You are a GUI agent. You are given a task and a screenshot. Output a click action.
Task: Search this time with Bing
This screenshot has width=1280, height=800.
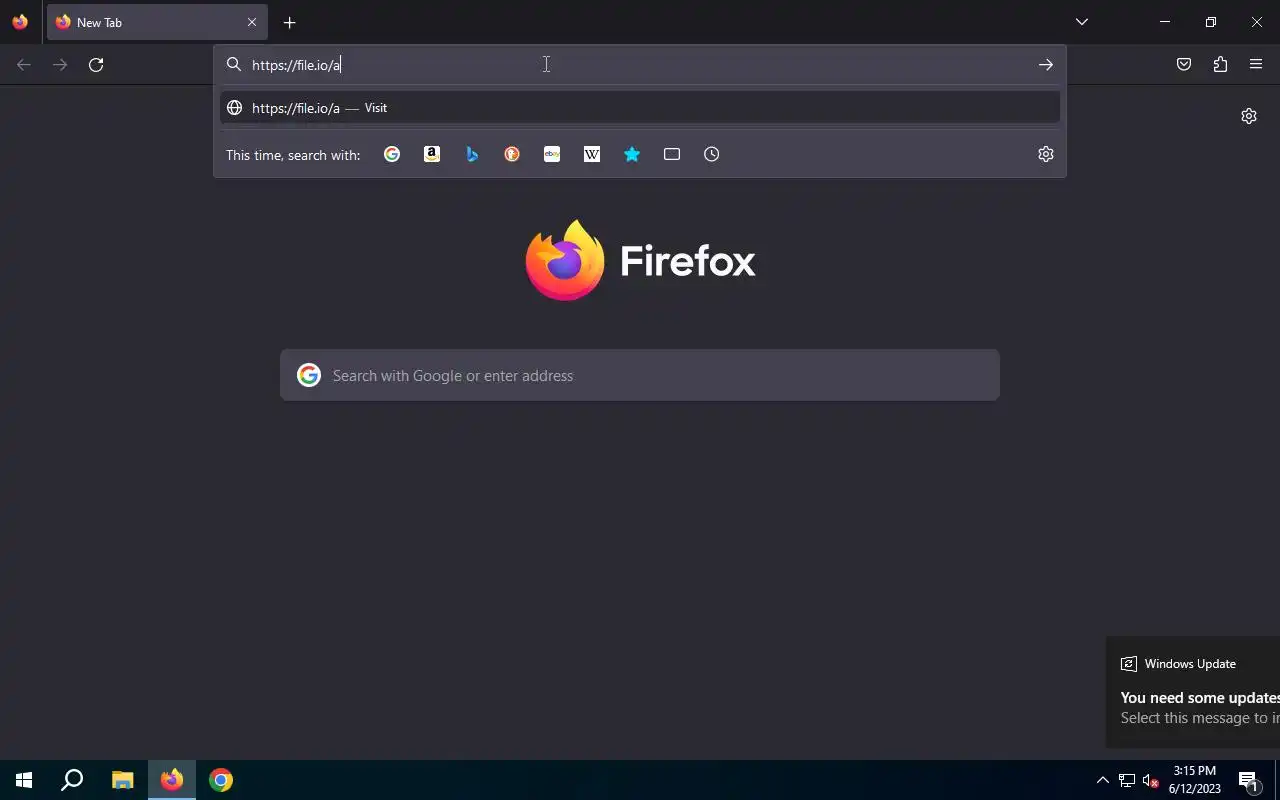pyautogui.click(x=472, y=154)
